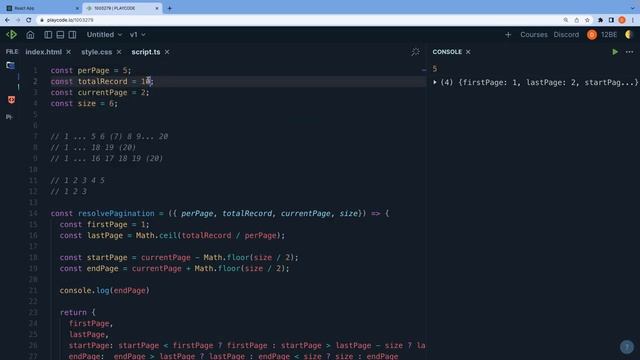Toggle the bottom panel layout icon
This screenshot has width=640, height=360.
tap(60, 35)
